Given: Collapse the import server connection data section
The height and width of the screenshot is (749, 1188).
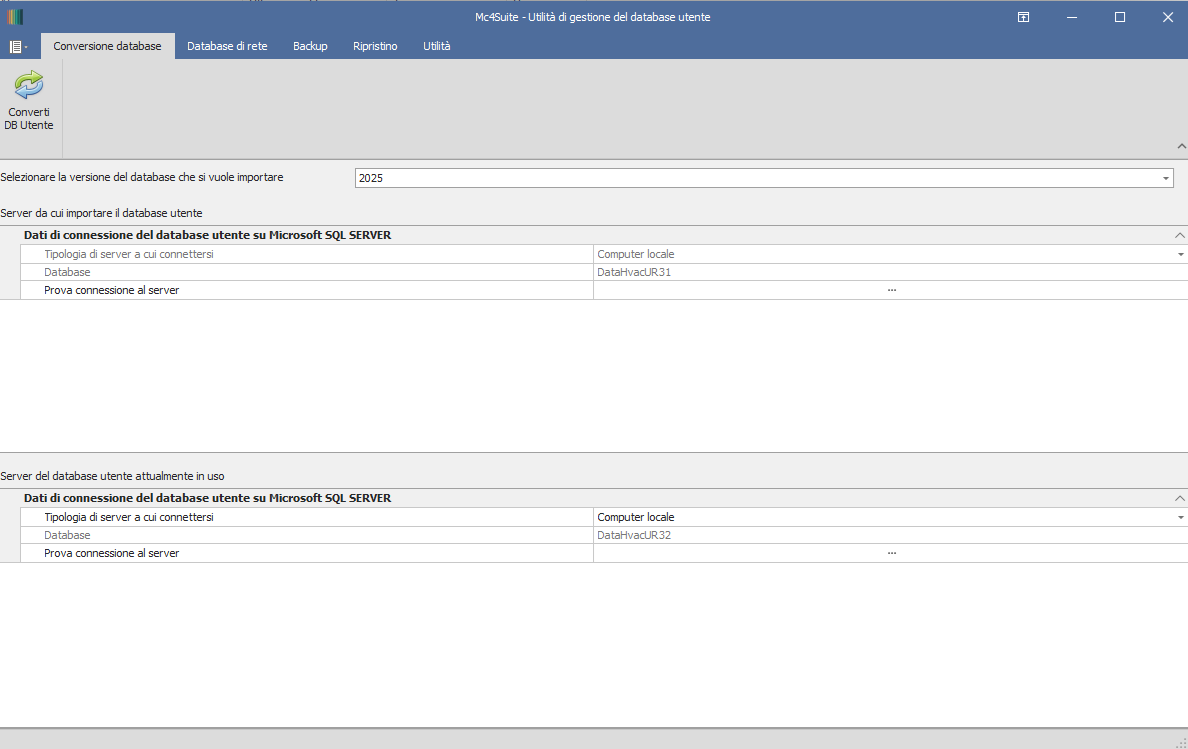Looking at the screenshot, I should tap(1180, 236).
